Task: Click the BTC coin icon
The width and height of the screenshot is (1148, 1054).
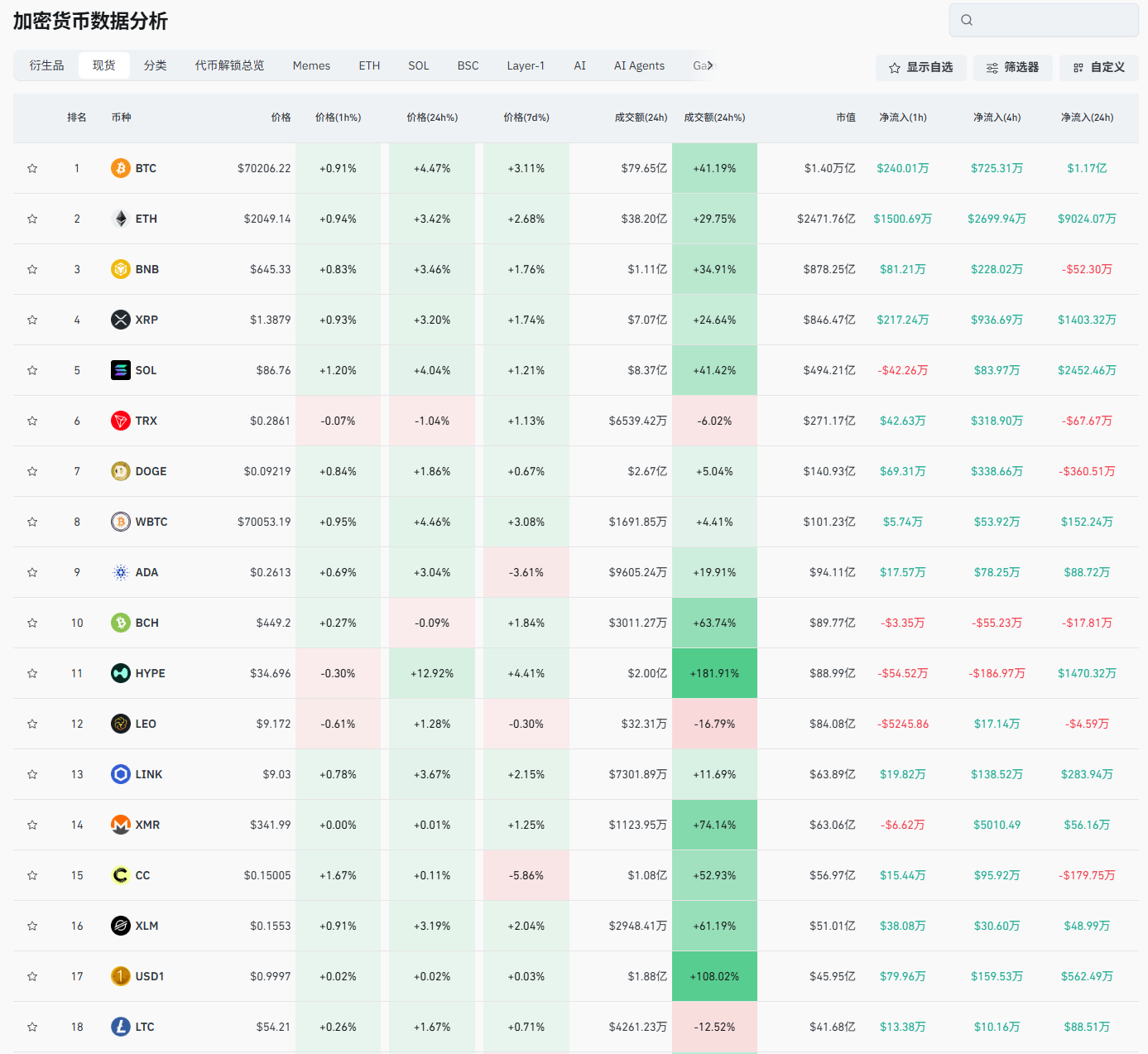Action: [121, 168]
